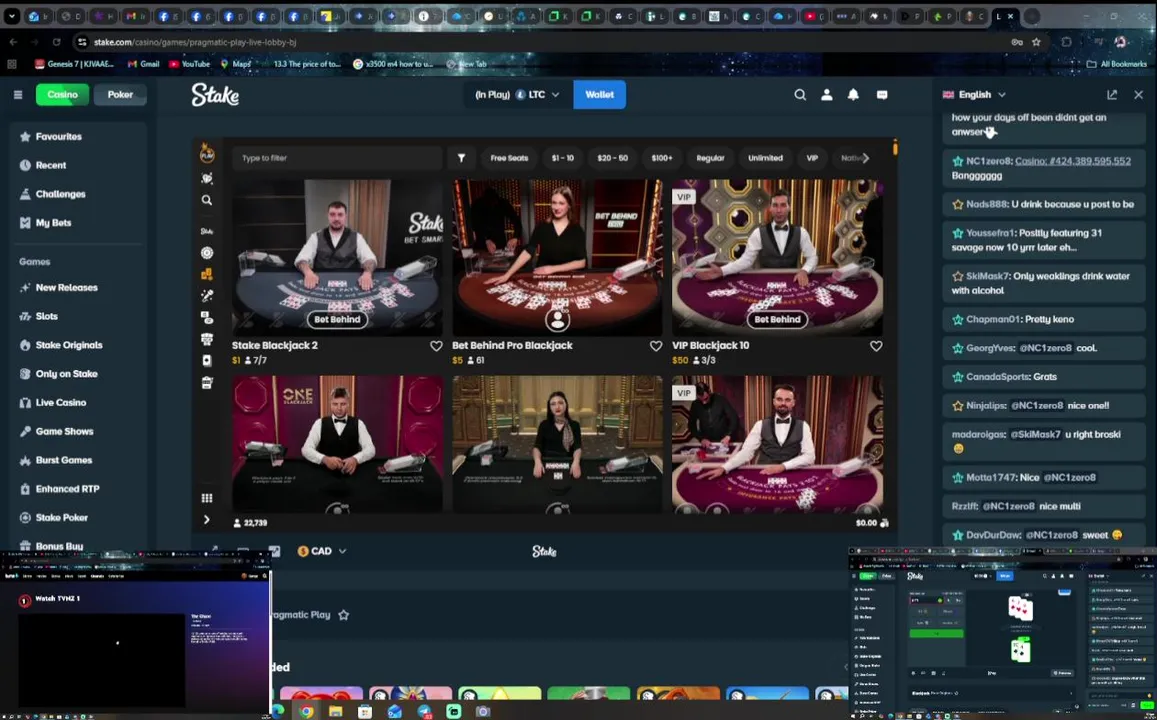The width and height of the screenshot is (1157, 720).
Task: Toggle the $20 - 50 filter chip
Action: (x=612, y=158)
